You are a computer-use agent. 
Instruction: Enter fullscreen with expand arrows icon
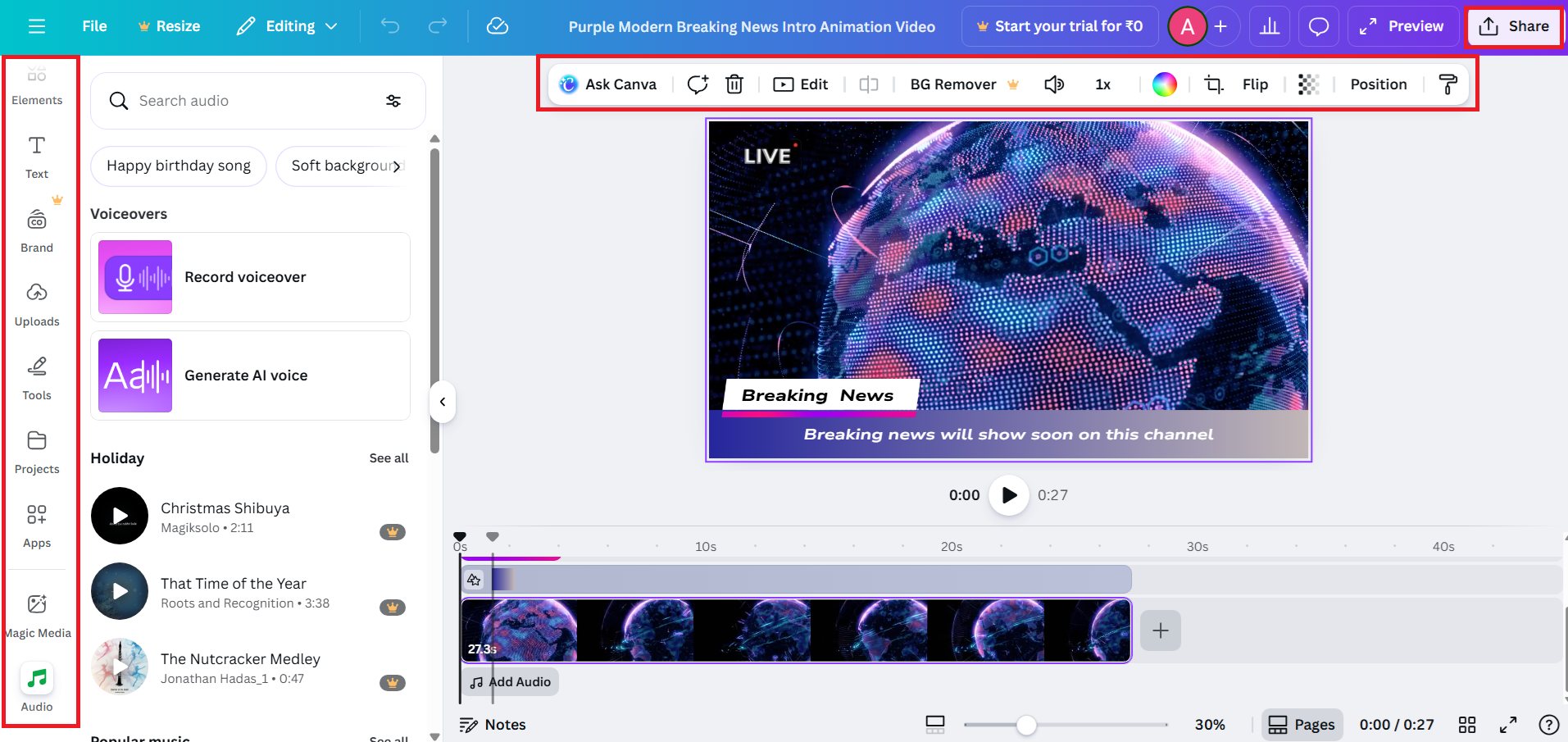click(x=1508, y=725)
